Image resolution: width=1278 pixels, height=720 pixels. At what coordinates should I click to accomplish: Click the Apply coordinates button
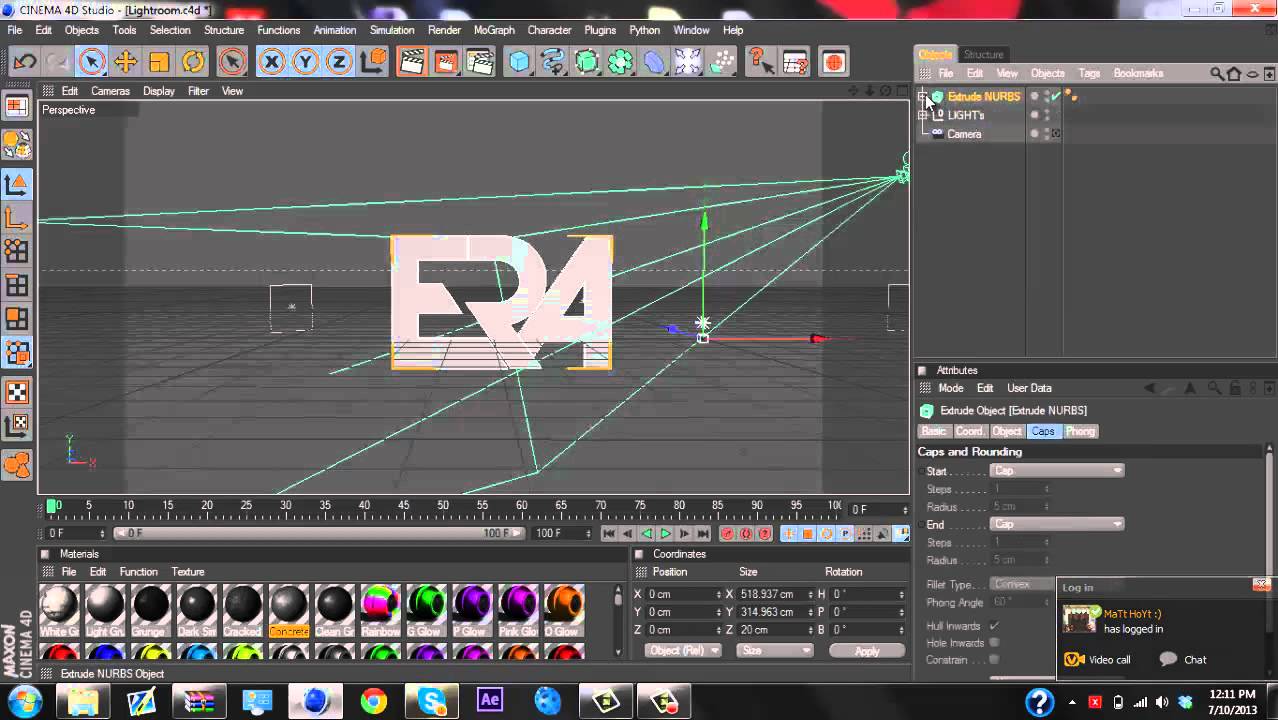tap(867, 650)
